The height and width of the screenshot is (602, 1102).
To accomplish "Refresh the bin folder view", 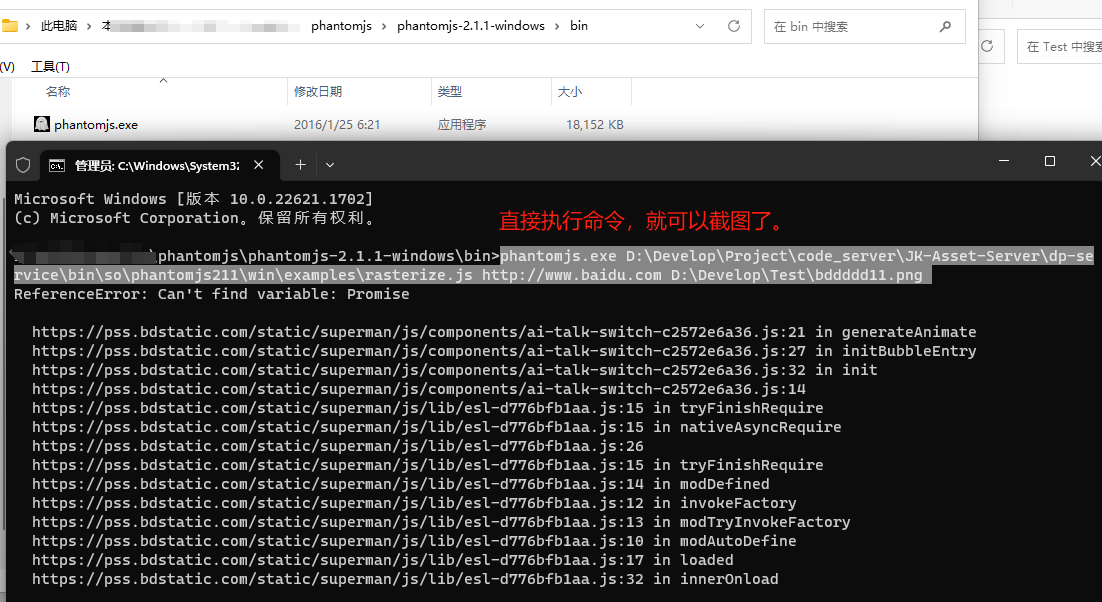I will (734, 26).
